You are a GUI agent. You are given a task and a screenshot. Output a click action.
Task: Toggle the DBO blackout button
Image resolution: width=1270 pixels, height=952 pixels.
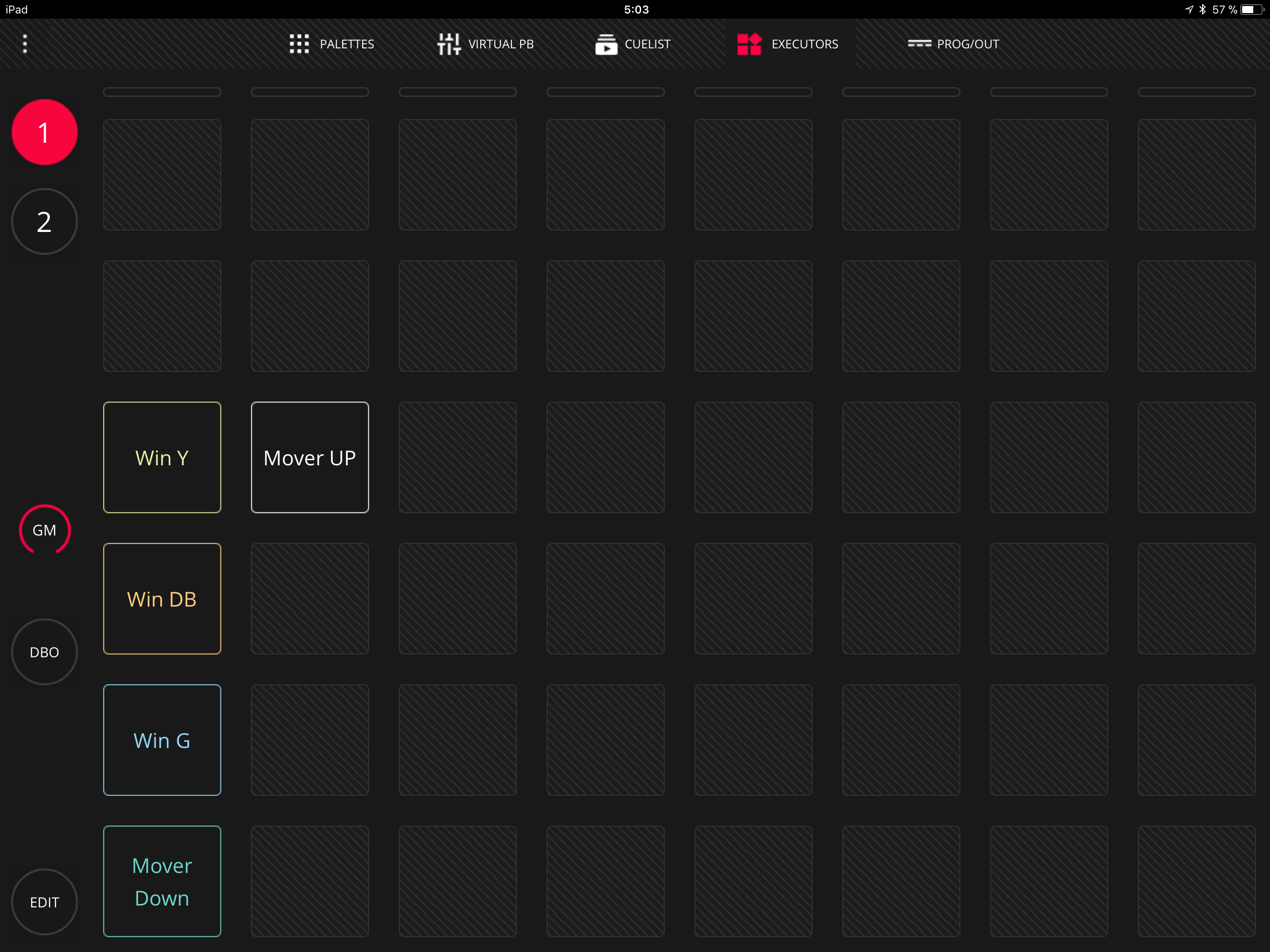[44, 652]
